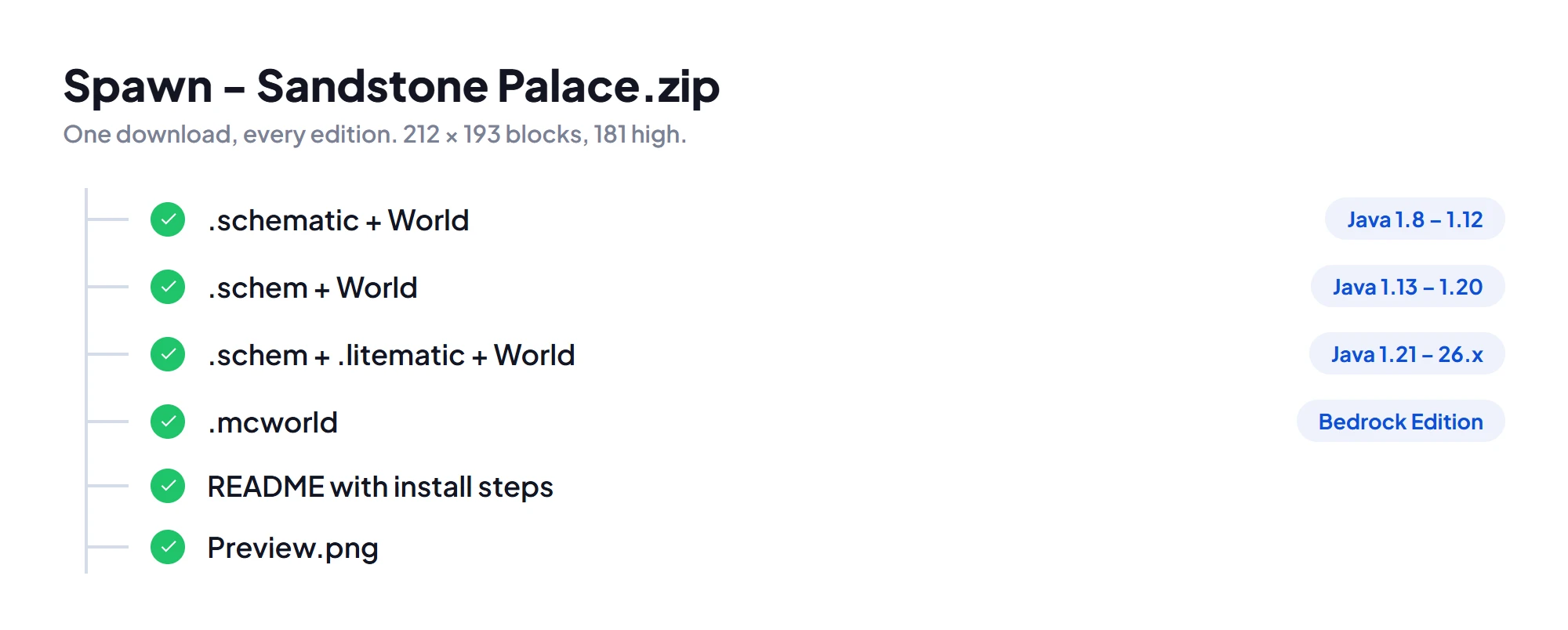Click the green checkmark next to .mcworld

pyautogui.click(x=168, y=422)
